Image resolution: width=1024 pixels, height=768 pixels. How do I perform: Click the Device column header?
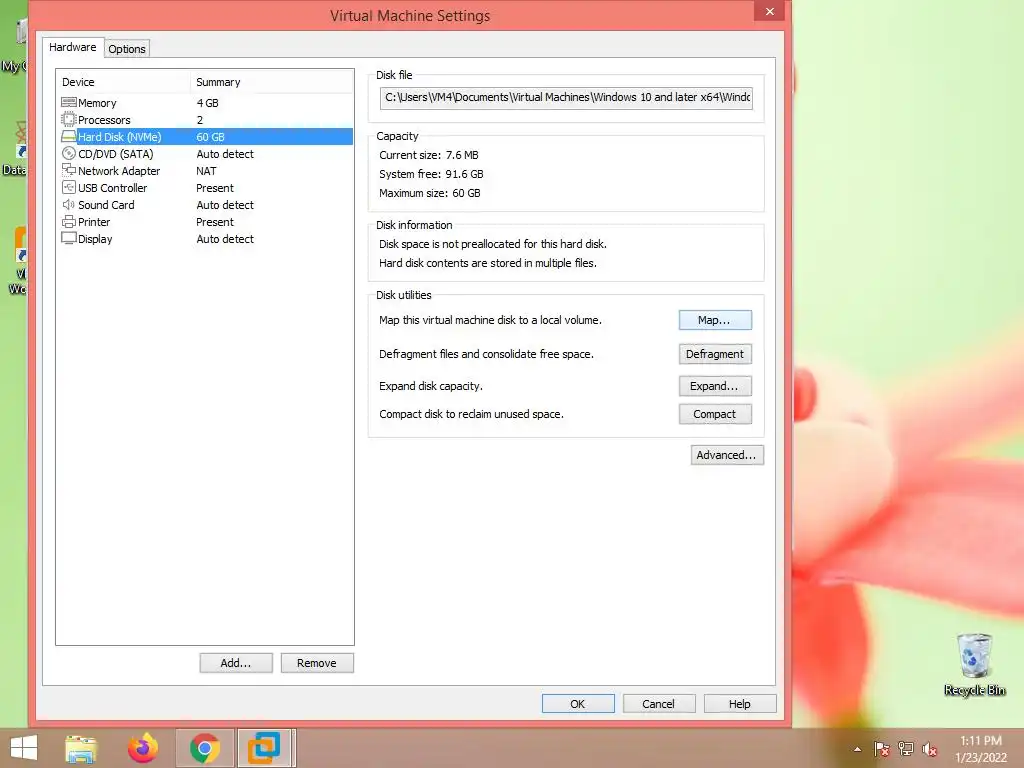point(124,82)
